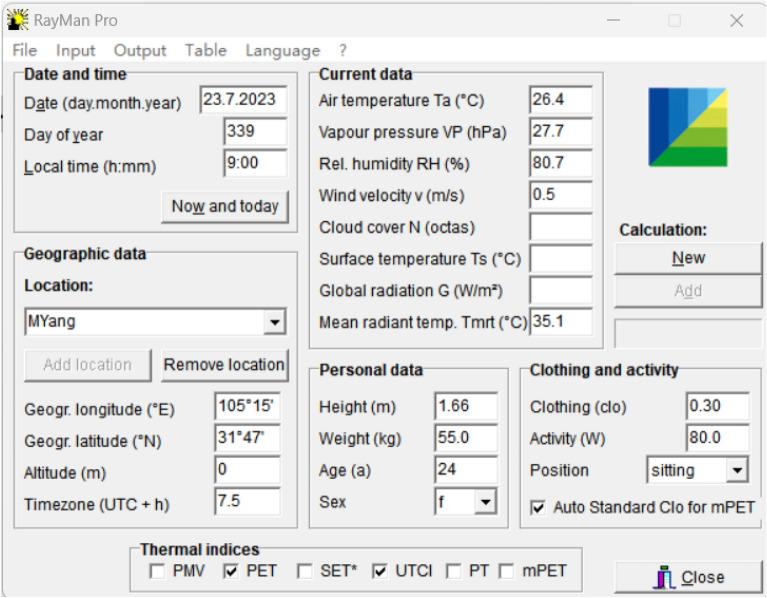Enable the PMV thermal index checkbox

(x=157, y=572)
